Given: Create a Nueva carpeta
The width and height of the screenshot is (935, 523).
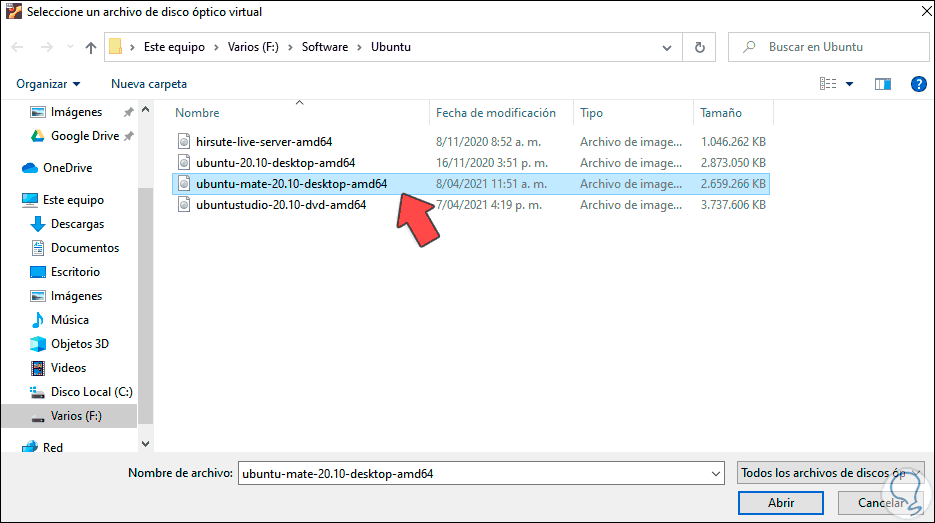Looking at the screenshot, I should [149, 84].
